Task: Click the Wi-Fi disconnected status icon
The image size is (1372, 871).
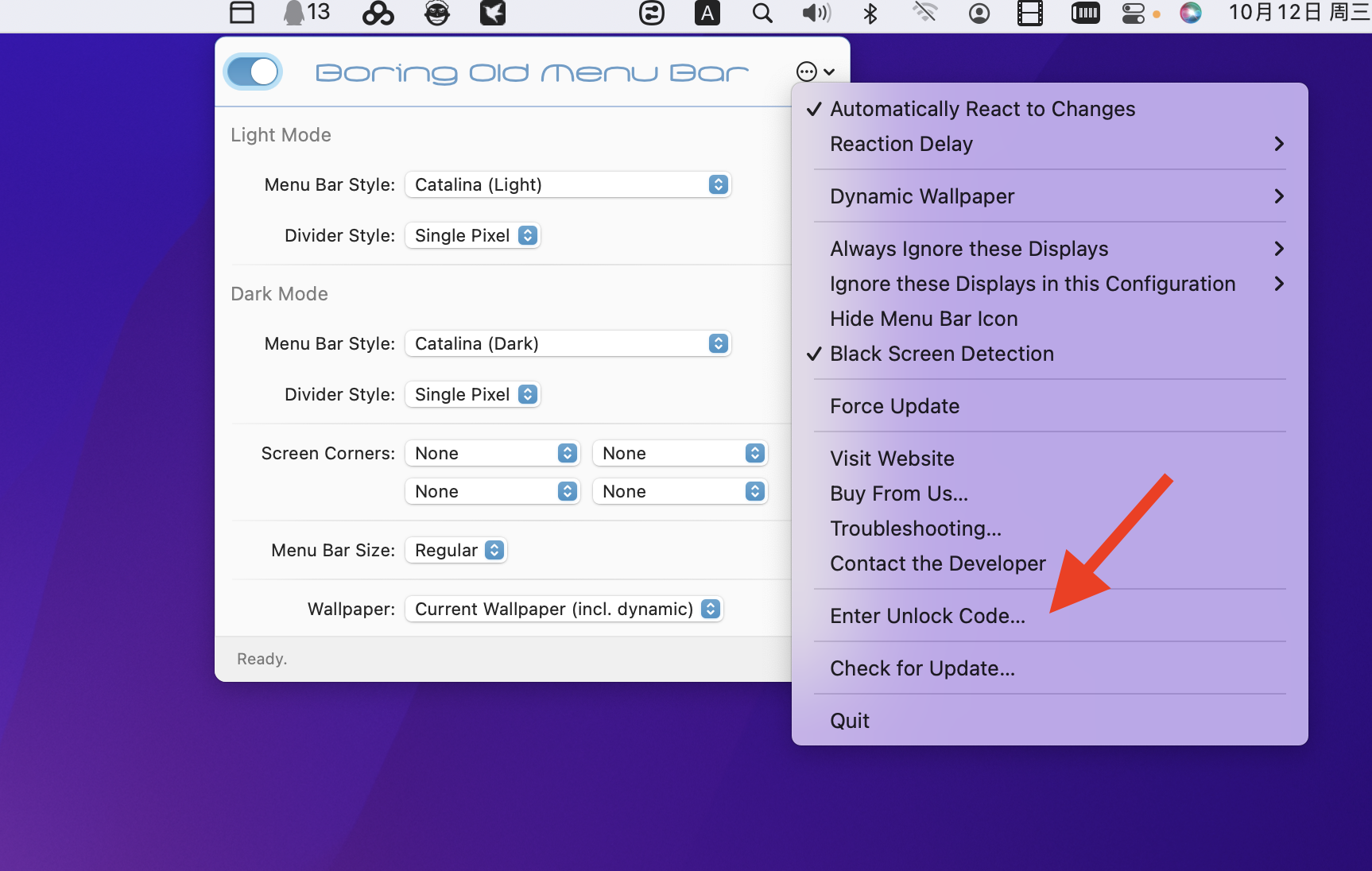Action: [924, 13]
